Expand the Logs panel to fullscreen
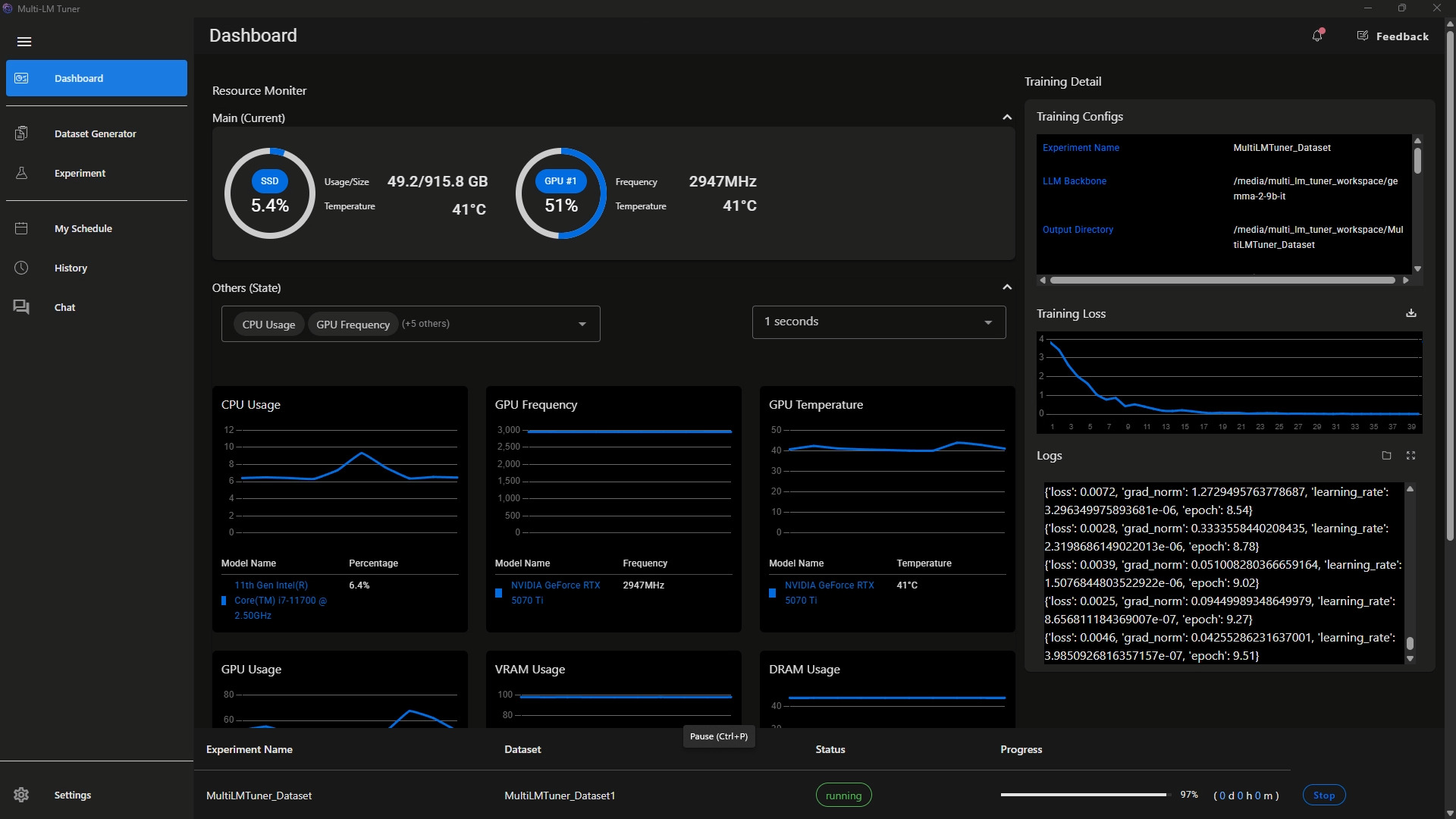 point(1410,456)
